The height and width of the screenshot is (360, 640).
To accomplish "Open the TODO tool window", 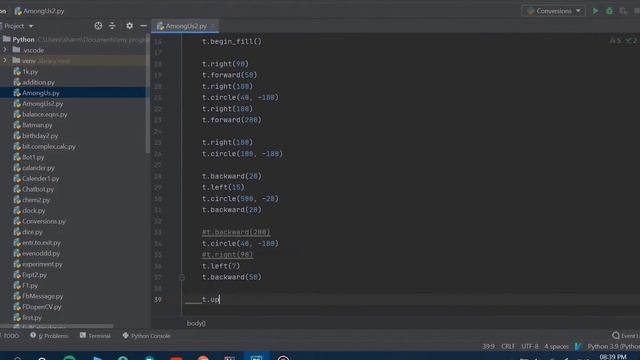I will coord(10,336).
